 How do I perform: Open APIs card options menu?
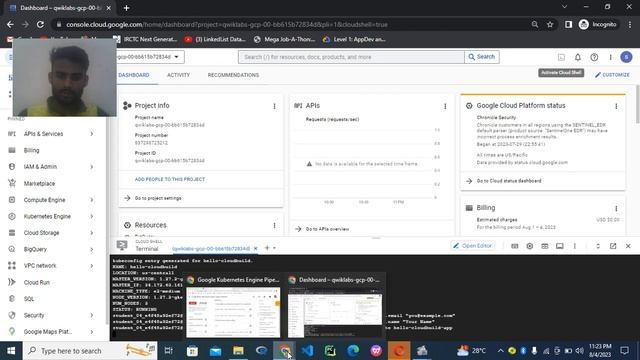point(445,106)
